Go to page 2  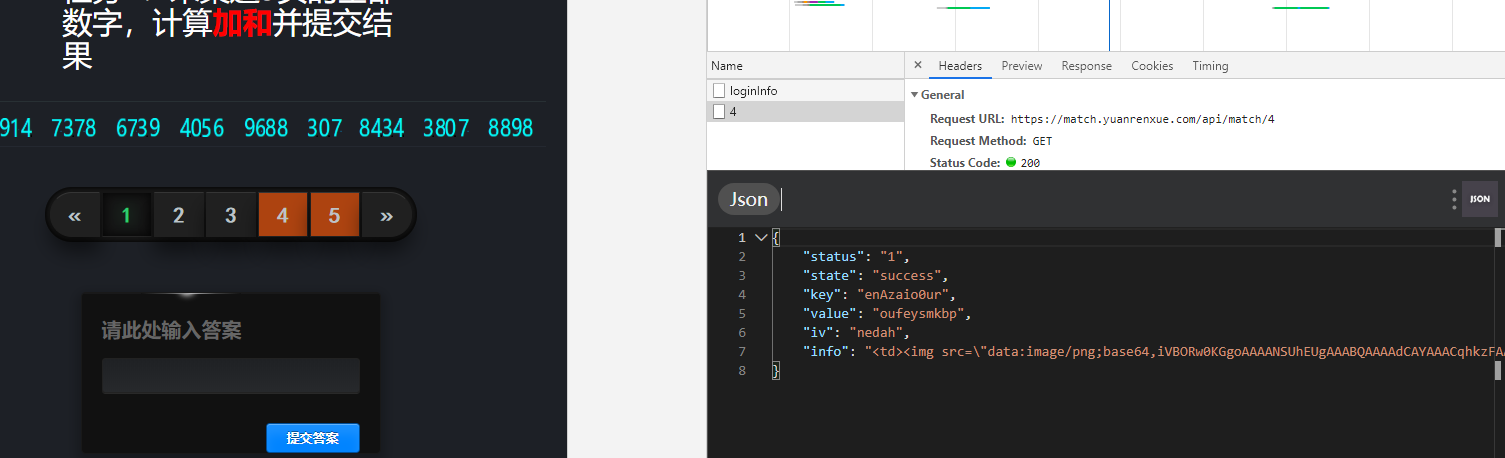coord(178,215)
